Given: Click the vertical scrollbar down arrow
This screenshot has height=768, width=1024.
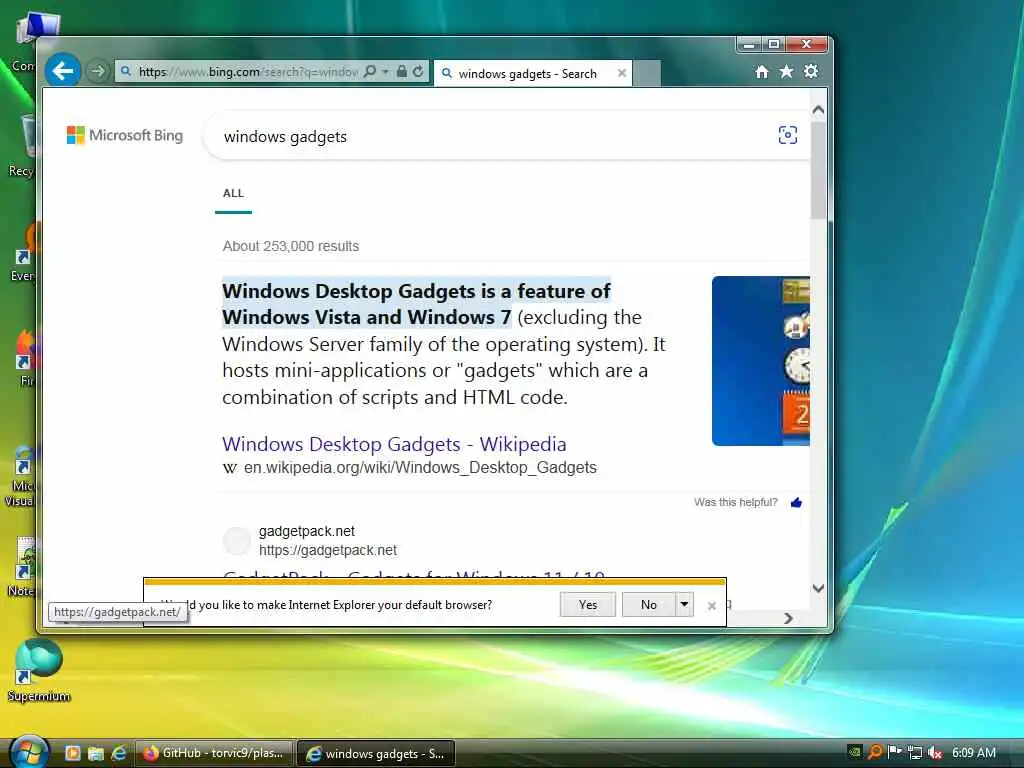Looking at the screenshot, I should click(x=818, y=588).
